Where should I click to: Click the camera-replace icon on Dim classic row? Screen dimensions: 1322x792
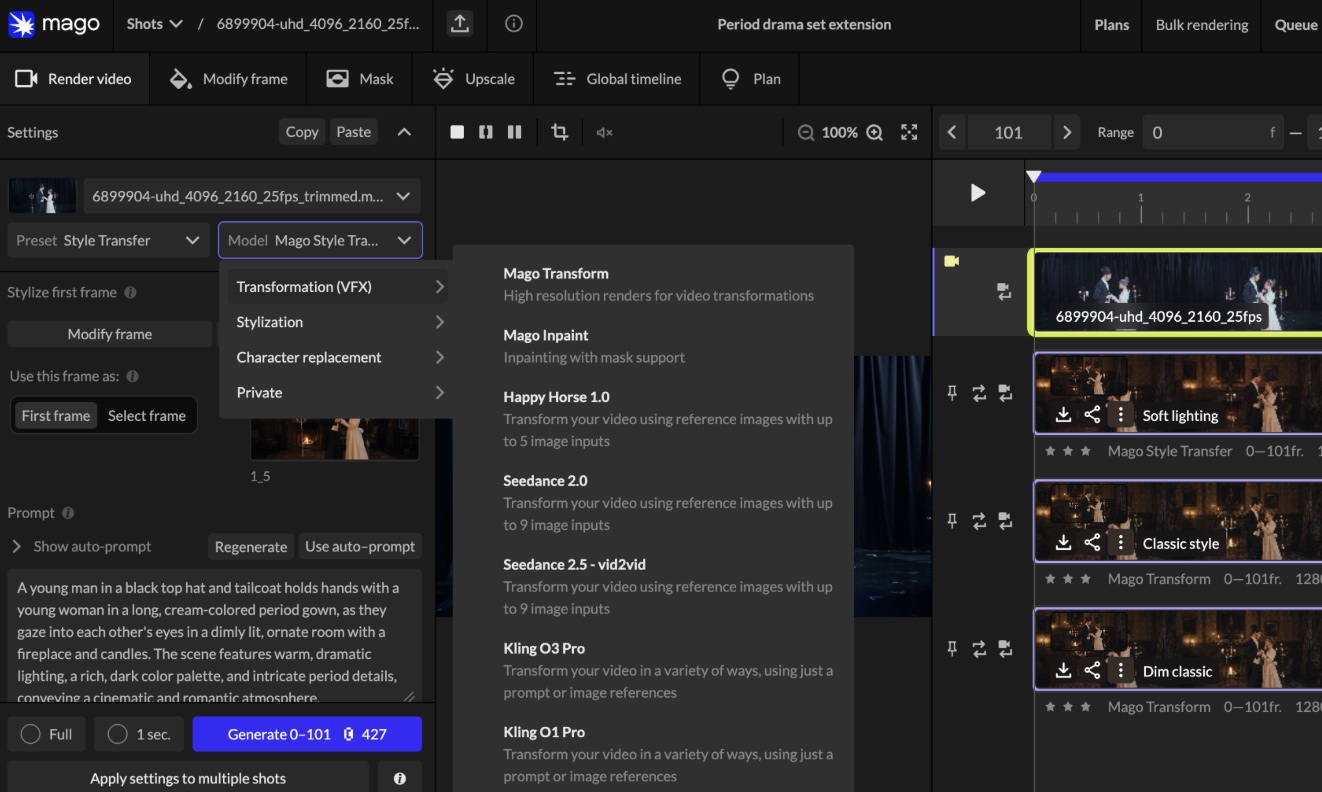[1005, 648]
